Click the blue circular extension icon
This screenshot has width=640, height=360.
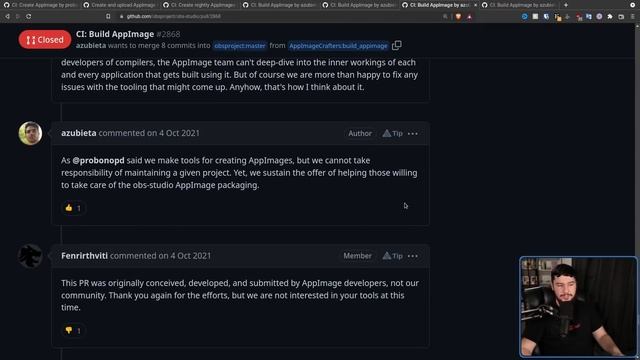click(524, 16)
